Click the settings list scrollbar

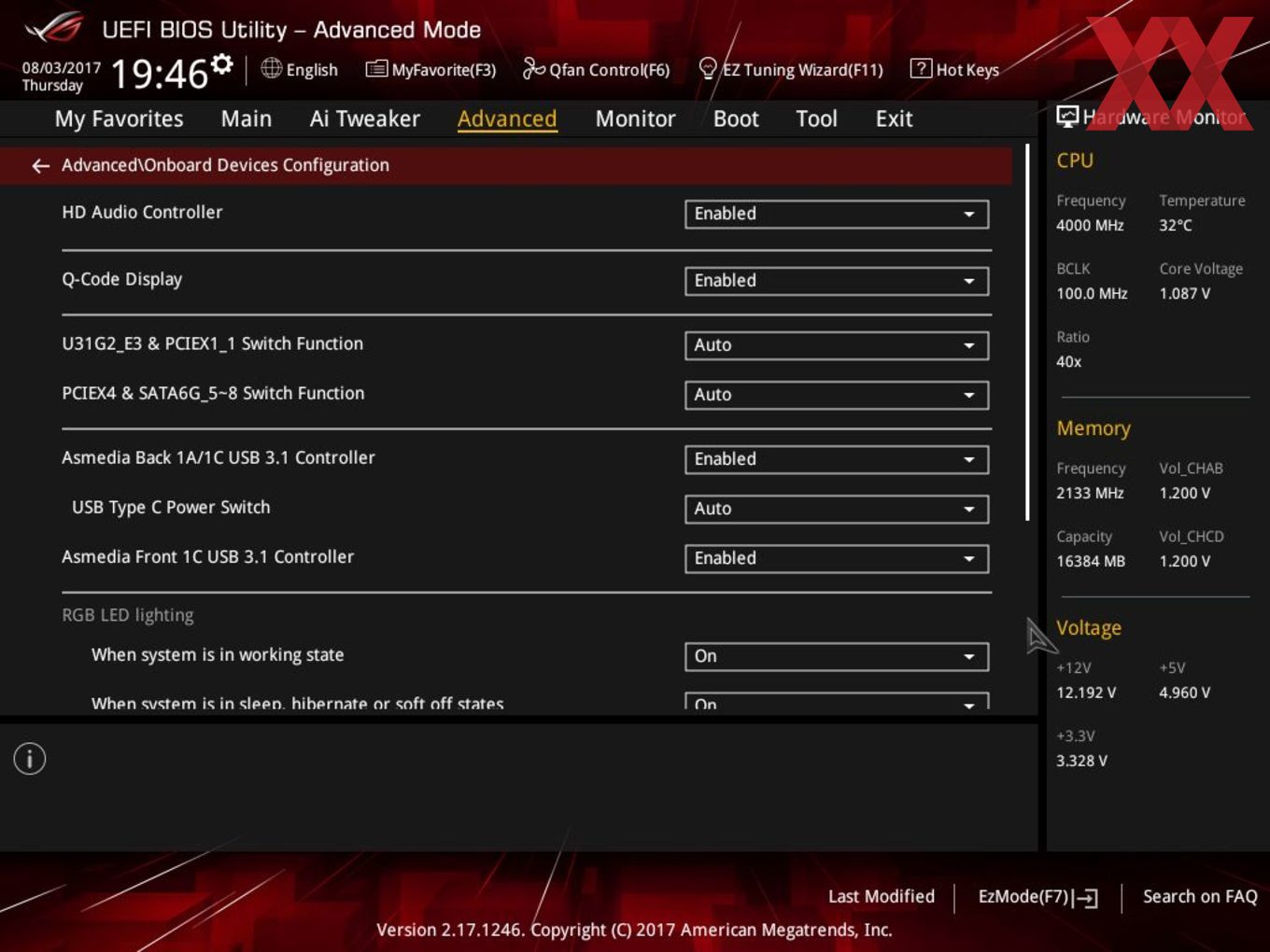pos(1027,332)
